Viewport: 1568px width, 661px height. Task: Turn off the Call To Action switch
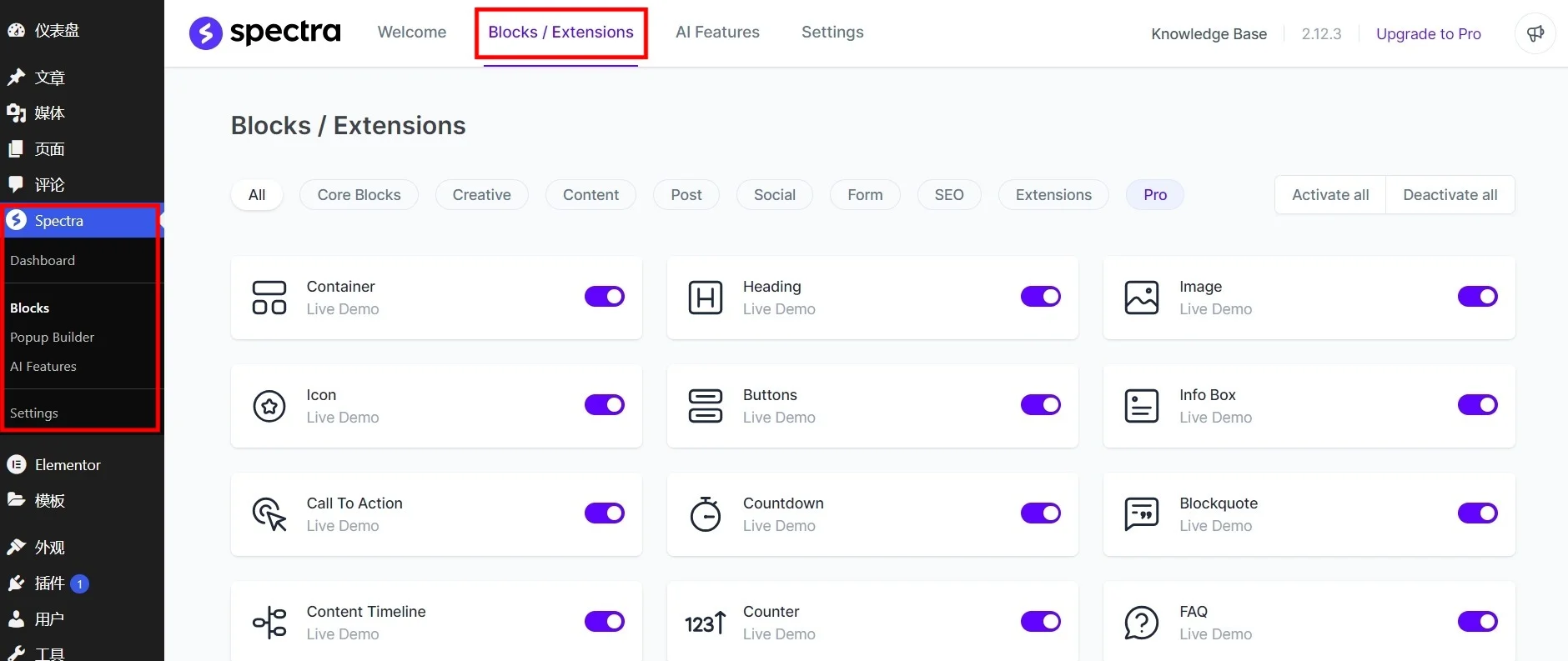pos(605,513)
